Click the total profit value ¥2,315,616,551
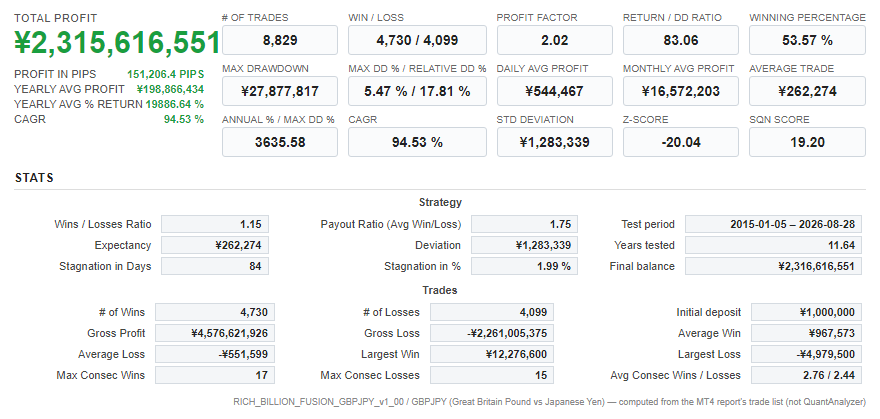The image size is (880, 419). click(x=117, y=43)
